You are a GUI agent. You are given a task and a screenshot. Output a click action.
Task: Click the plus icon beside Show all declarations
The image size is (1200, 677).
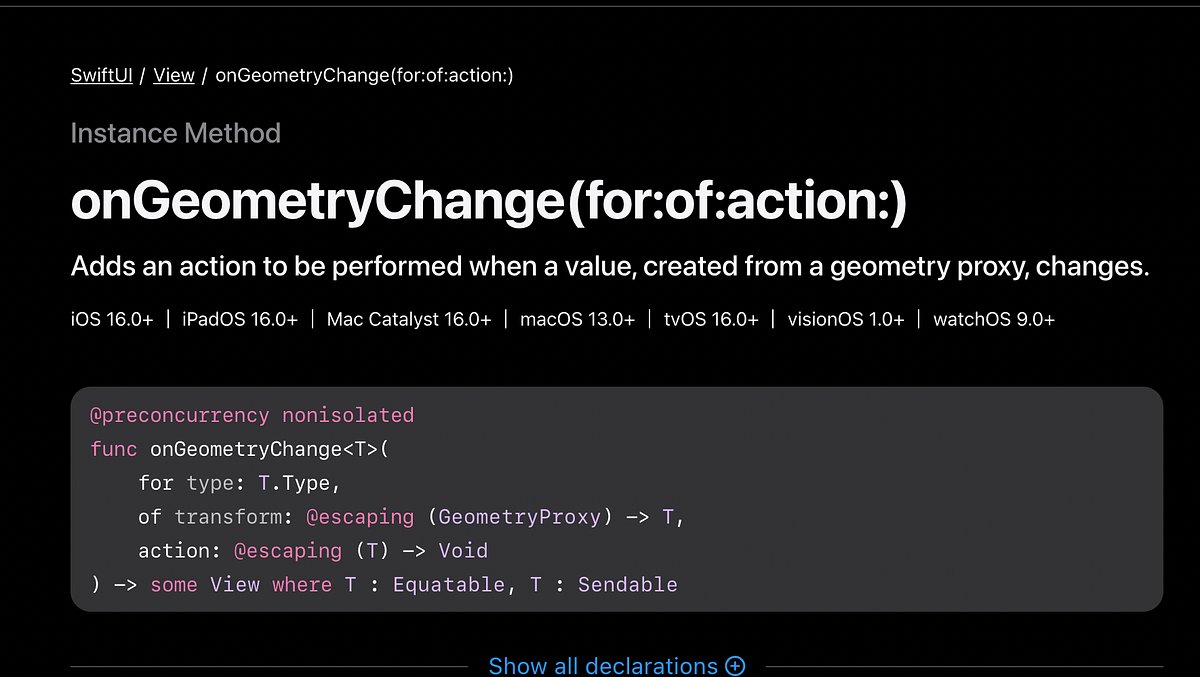click(736, 665)
